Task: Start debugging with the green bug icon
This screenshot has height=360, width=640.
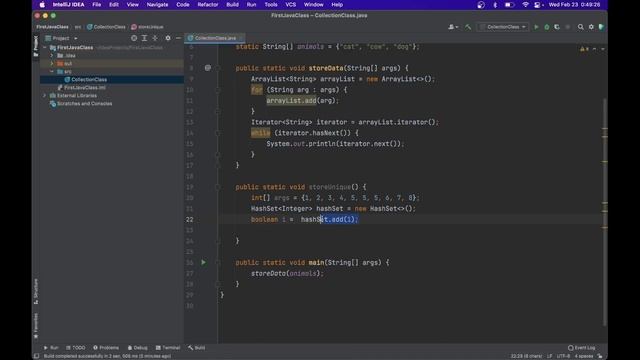Action: coord(547,27)
